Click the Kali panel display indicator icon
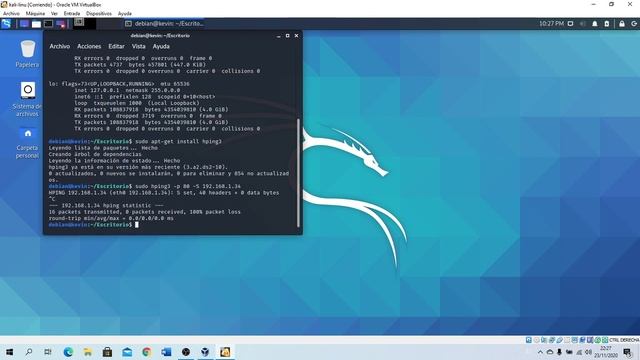The height and width of the screenshot is (360, 640). 571,24
